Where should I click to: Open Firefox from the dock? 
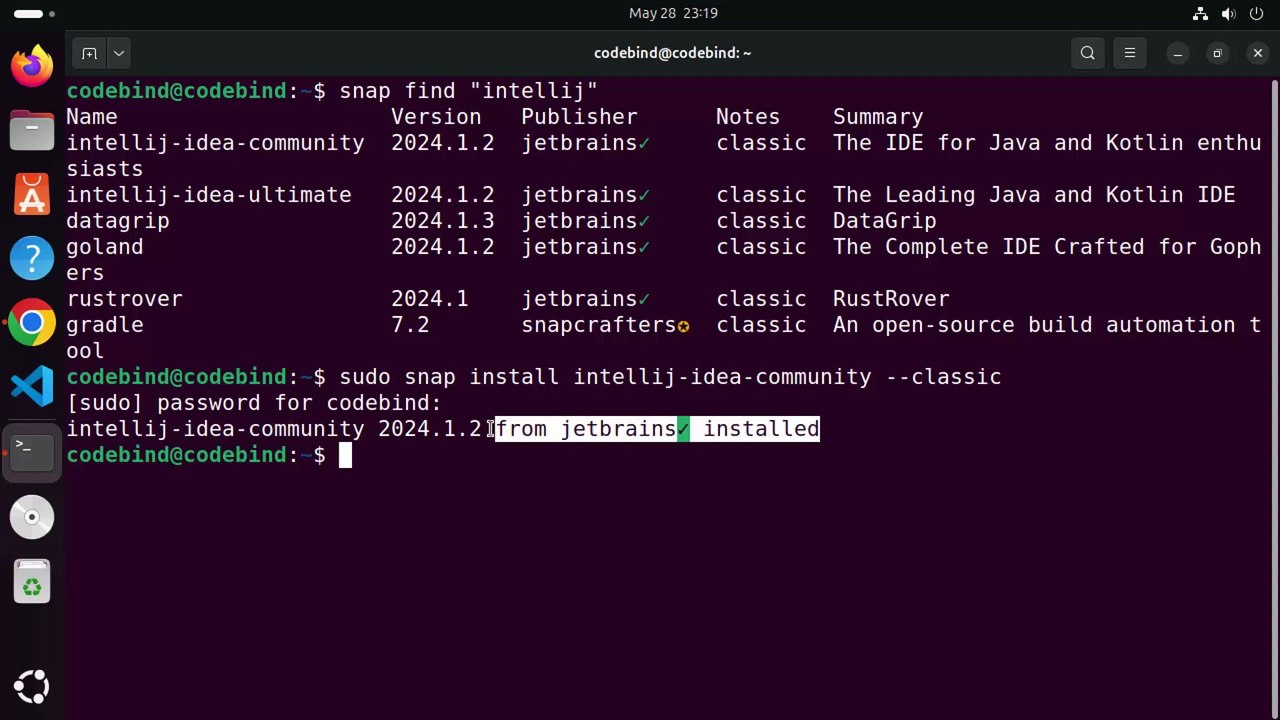click(x=32, y=66)
